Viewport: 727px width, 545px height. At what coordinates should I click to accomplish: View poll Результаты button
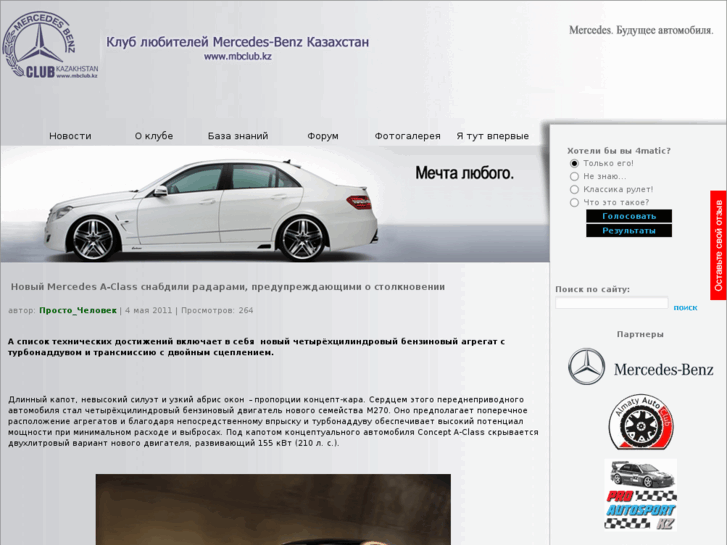pos(629,231)
